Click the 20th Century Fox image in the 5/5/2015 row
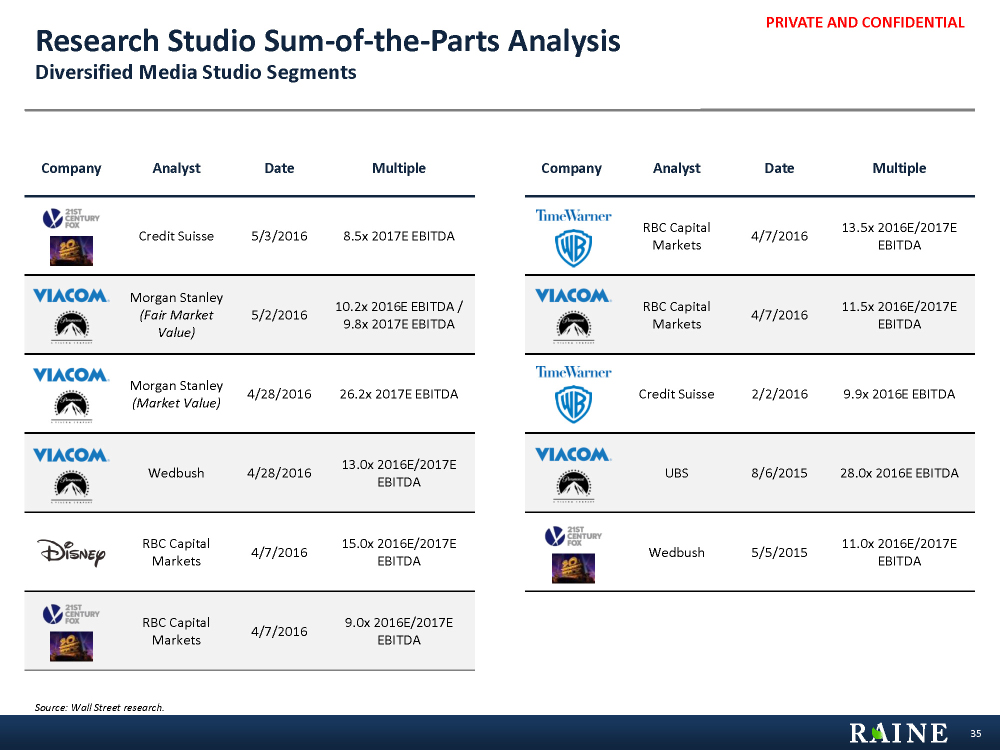Screen dimensions: 1000x750 (x=572, y=568)
